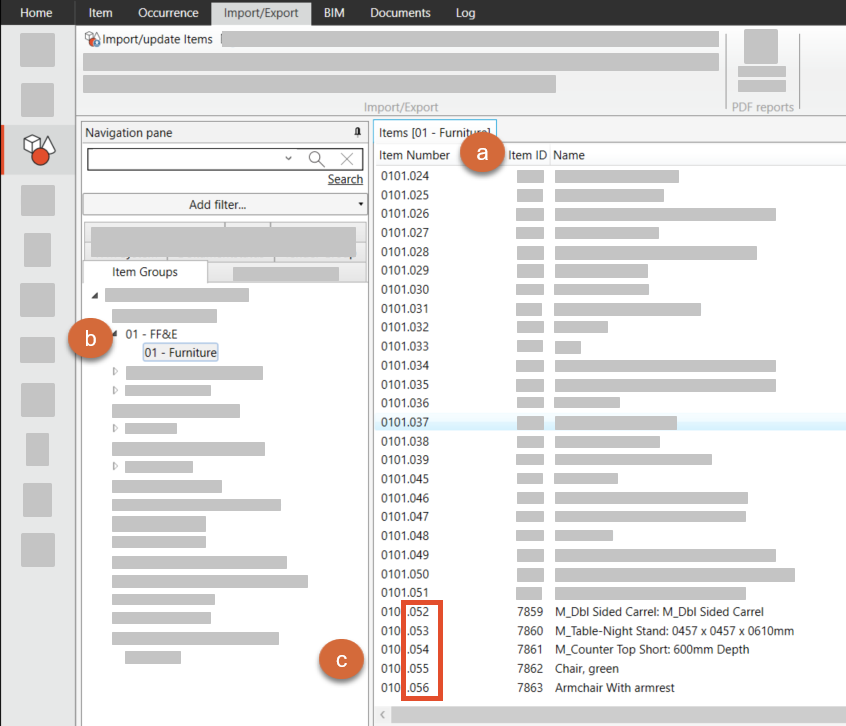This screenshot has width=846, height=726.
Task: Open the search box history dropdown arrow
Action: pyautogui.click(x=289, y=159)
